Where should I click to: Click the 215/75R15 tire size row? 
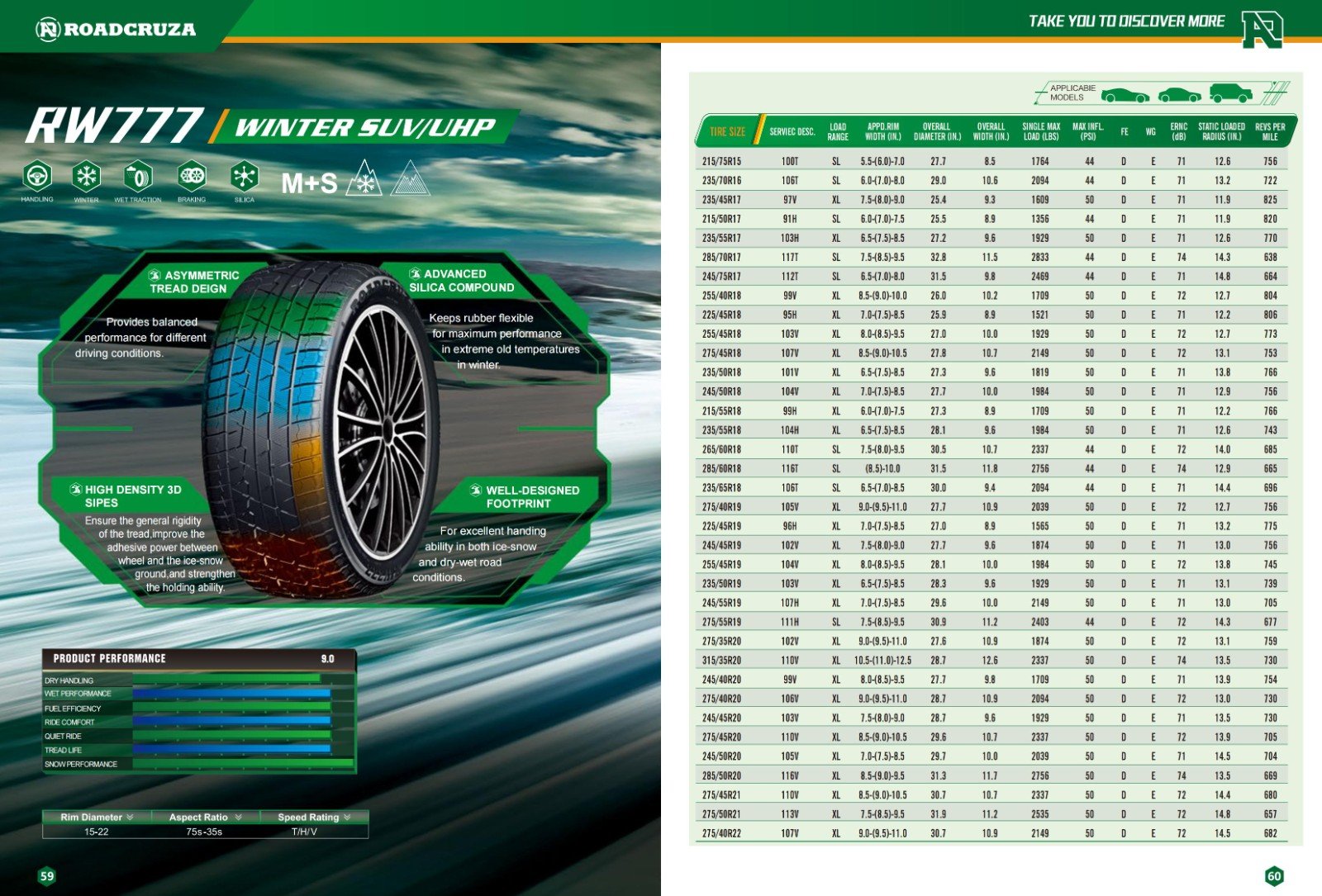point(721,161)
